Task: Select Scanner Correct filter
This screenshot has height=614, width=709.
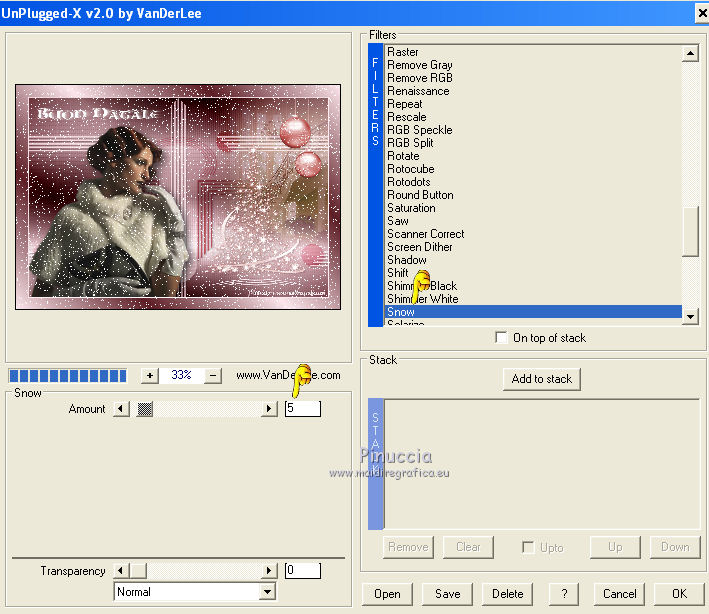Action: 533,234
